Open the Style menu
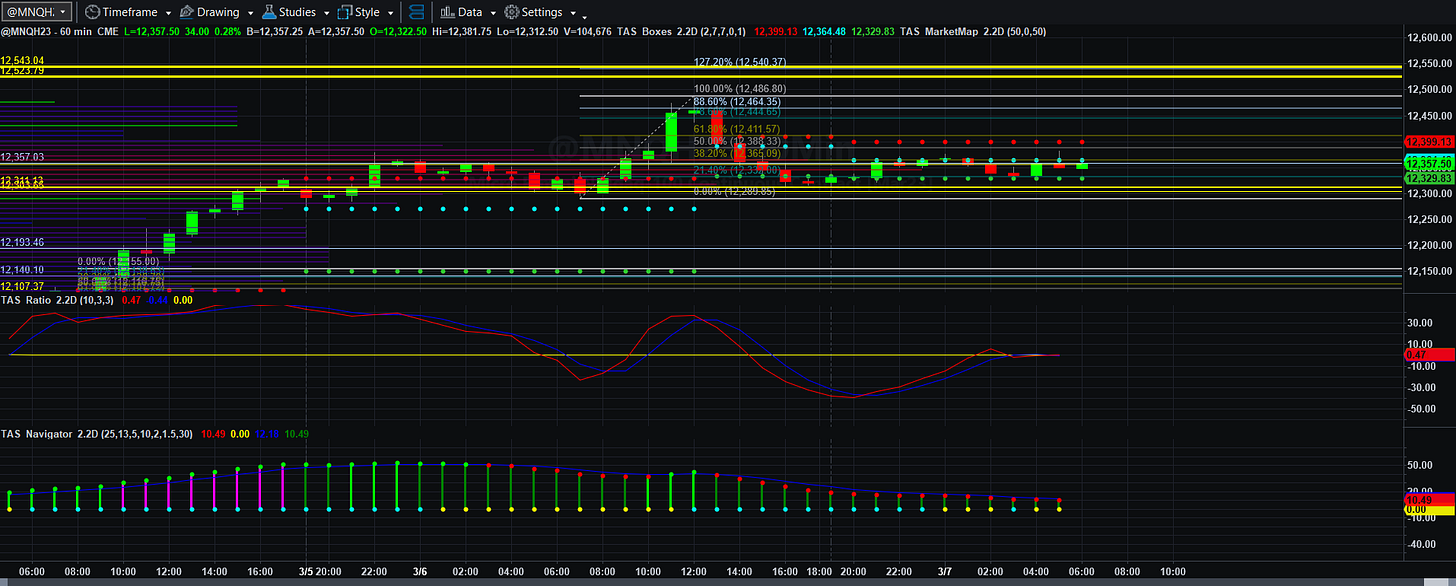The width and height of the screenshot is (1456, 586). pyautogui.click(x=367, y=12)
